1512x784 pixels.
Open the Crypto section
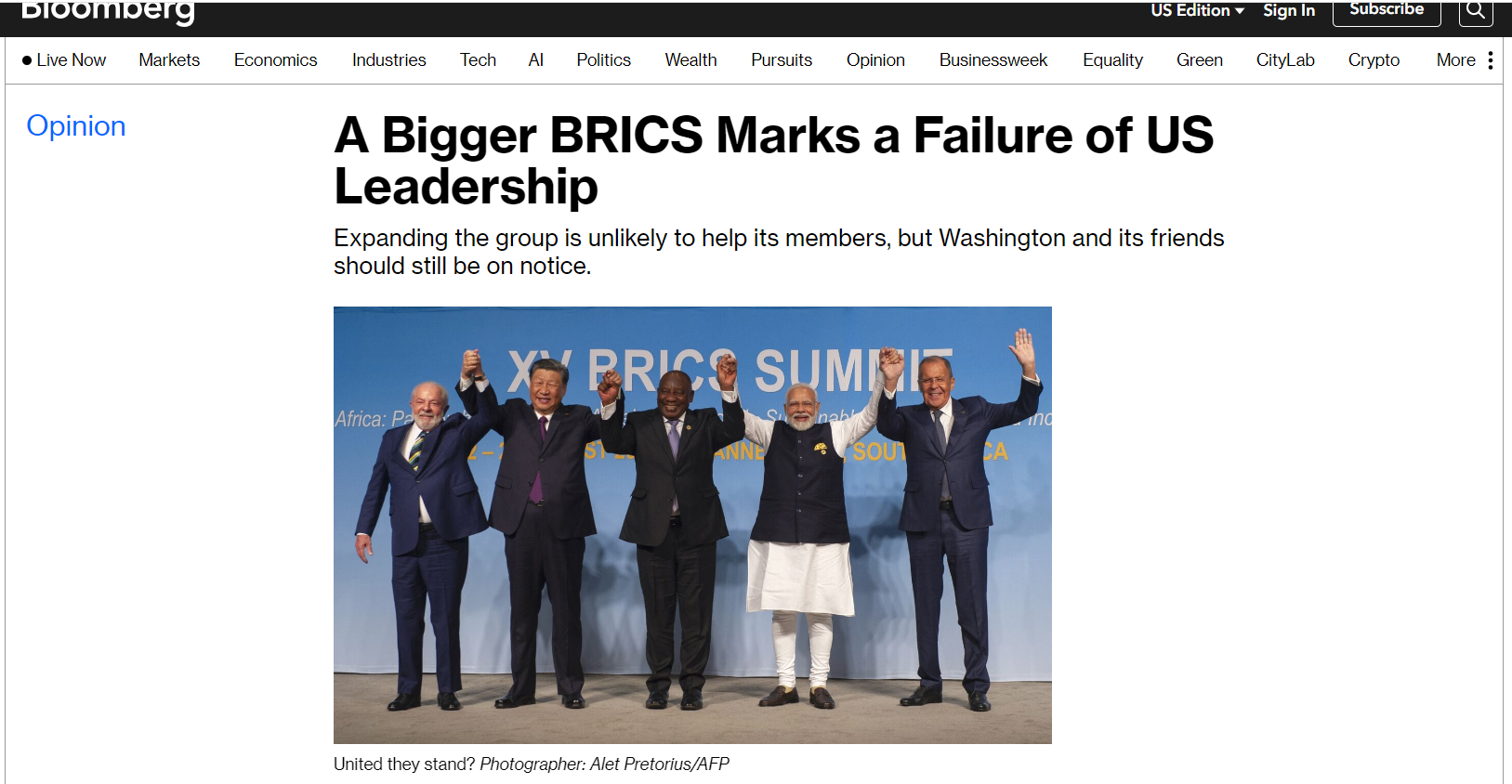click(1374, 60)
